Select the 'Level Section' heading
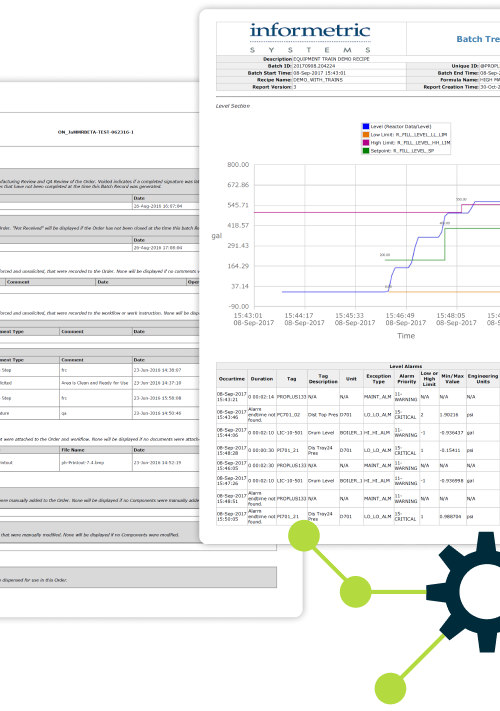 pyautogui.click(x=233, y=106)
